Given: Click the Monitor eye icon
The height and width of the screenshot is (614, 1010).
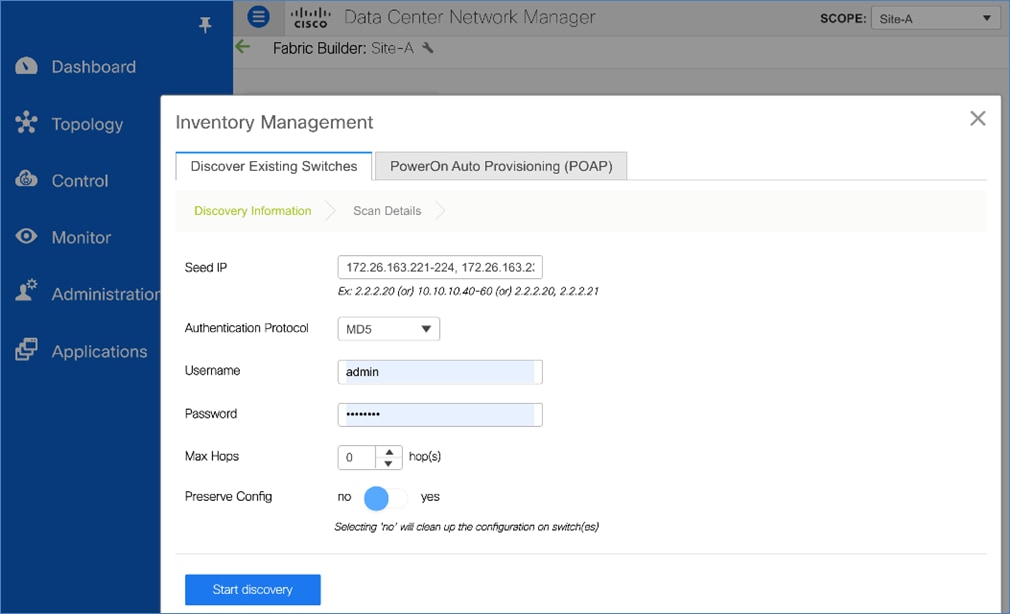Looking at the screenshot, I should coord(26,236).
